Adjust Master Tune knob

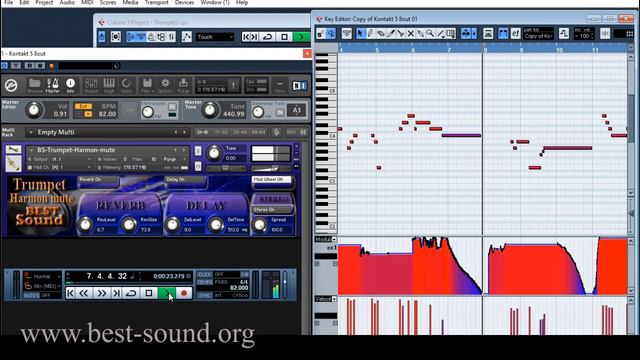[209, 110]
